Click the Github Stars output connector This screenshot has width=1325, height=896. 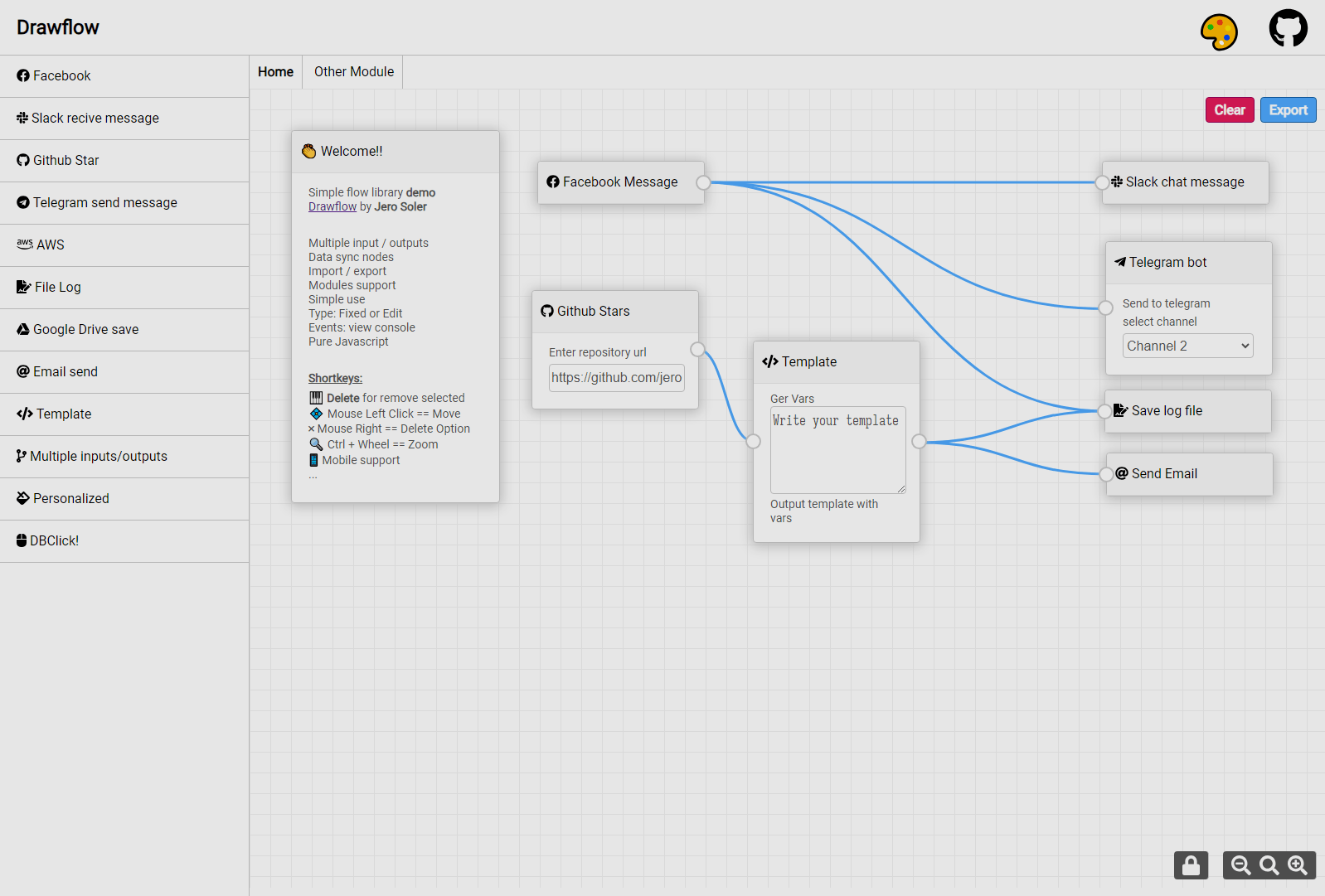pyautogui.click(x=697, y=349)
